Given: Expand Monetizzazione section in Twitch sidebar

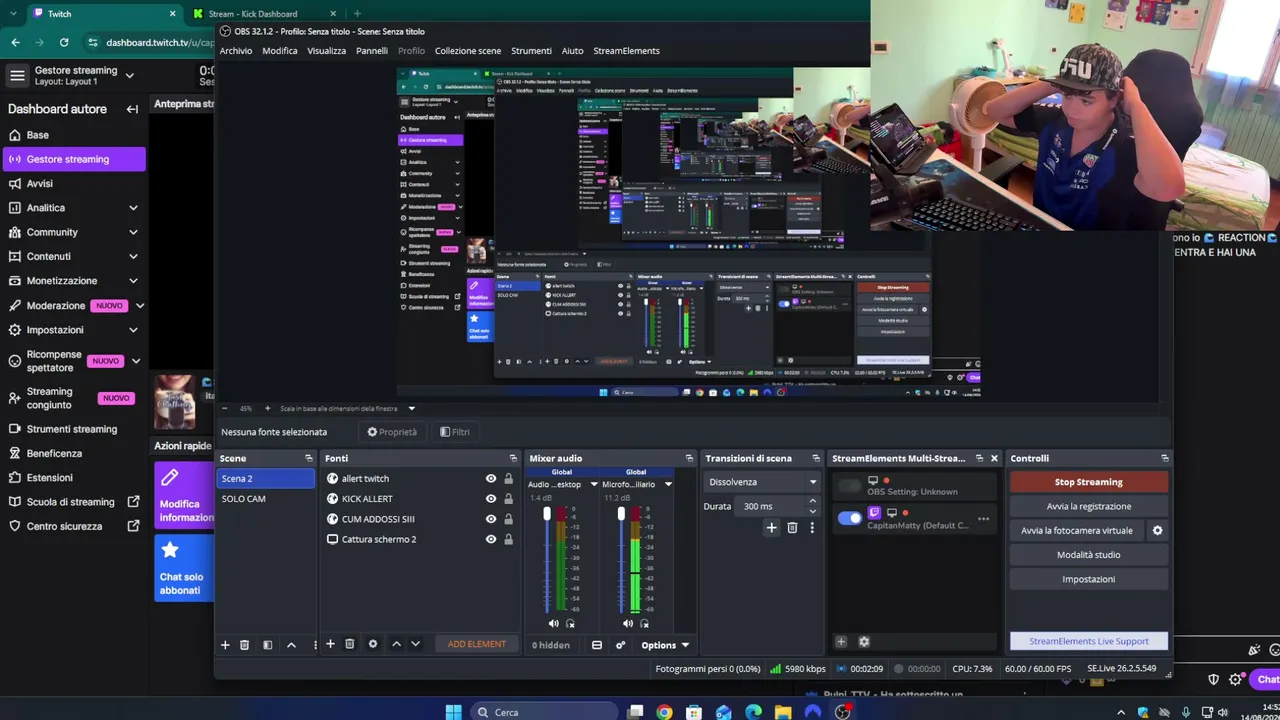Looking at the screenshot, I should (133, 281).
